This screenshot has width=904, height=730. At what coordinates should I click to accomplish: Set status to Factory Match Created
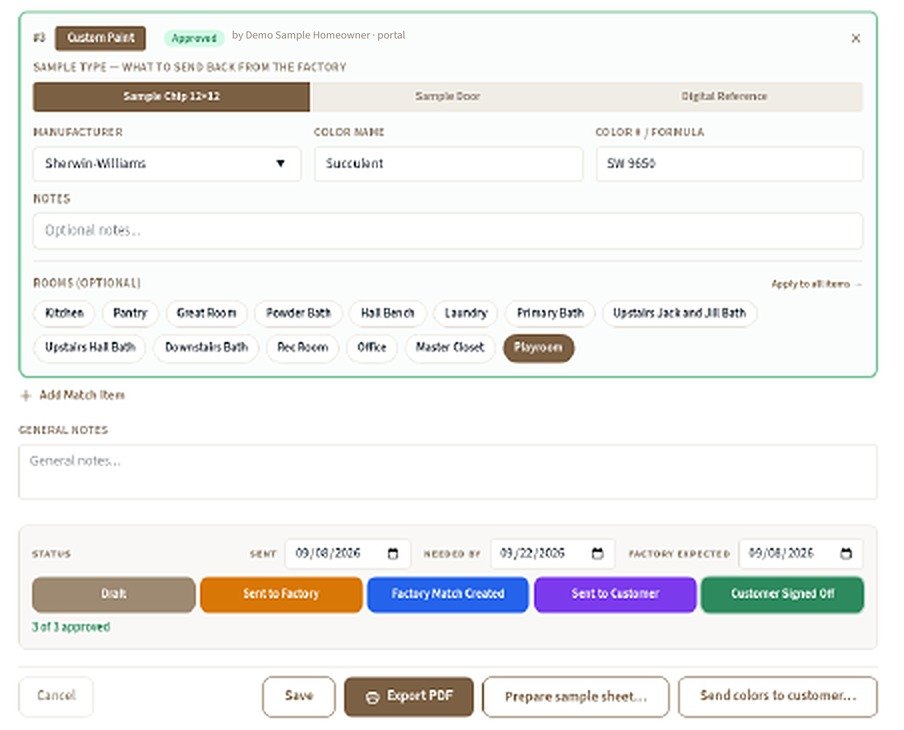[448, 594]
